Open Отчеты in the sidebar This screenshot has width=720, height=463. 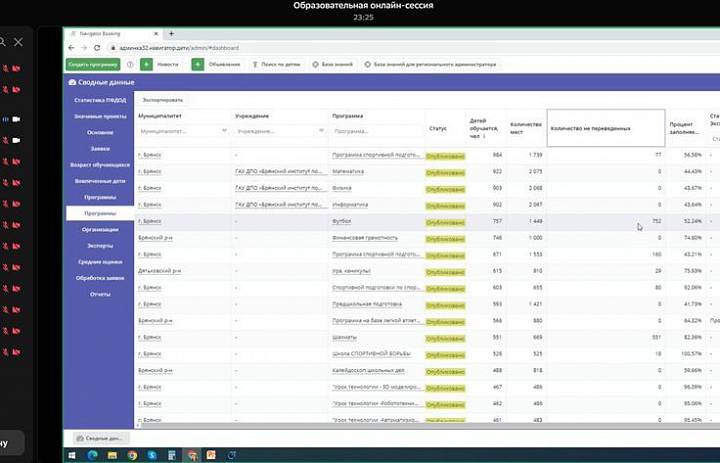click(x=100, y=294)
